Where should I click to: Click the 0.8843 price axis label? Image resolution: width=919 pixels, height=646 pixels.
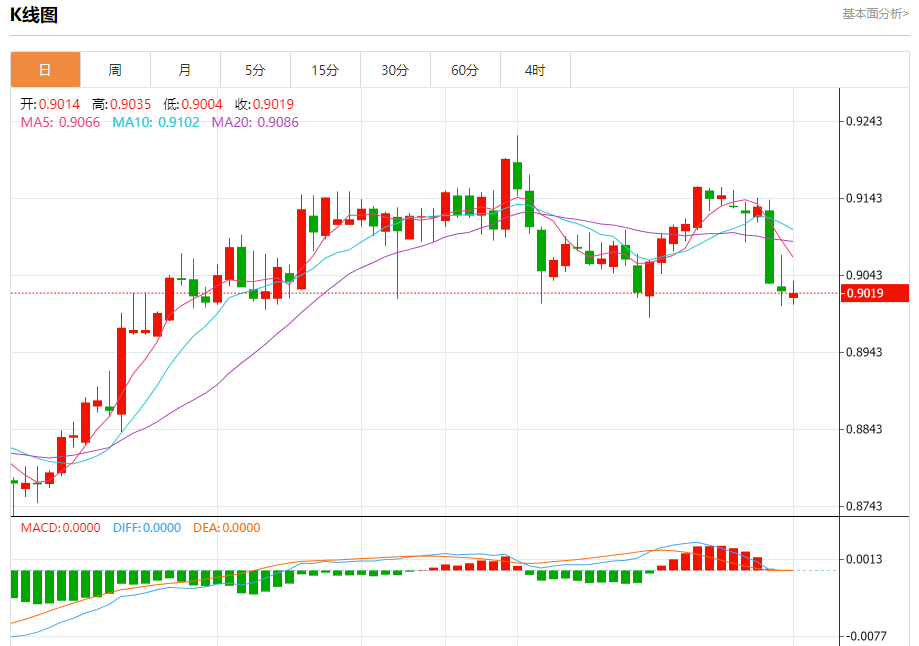(x=864, y=429)
